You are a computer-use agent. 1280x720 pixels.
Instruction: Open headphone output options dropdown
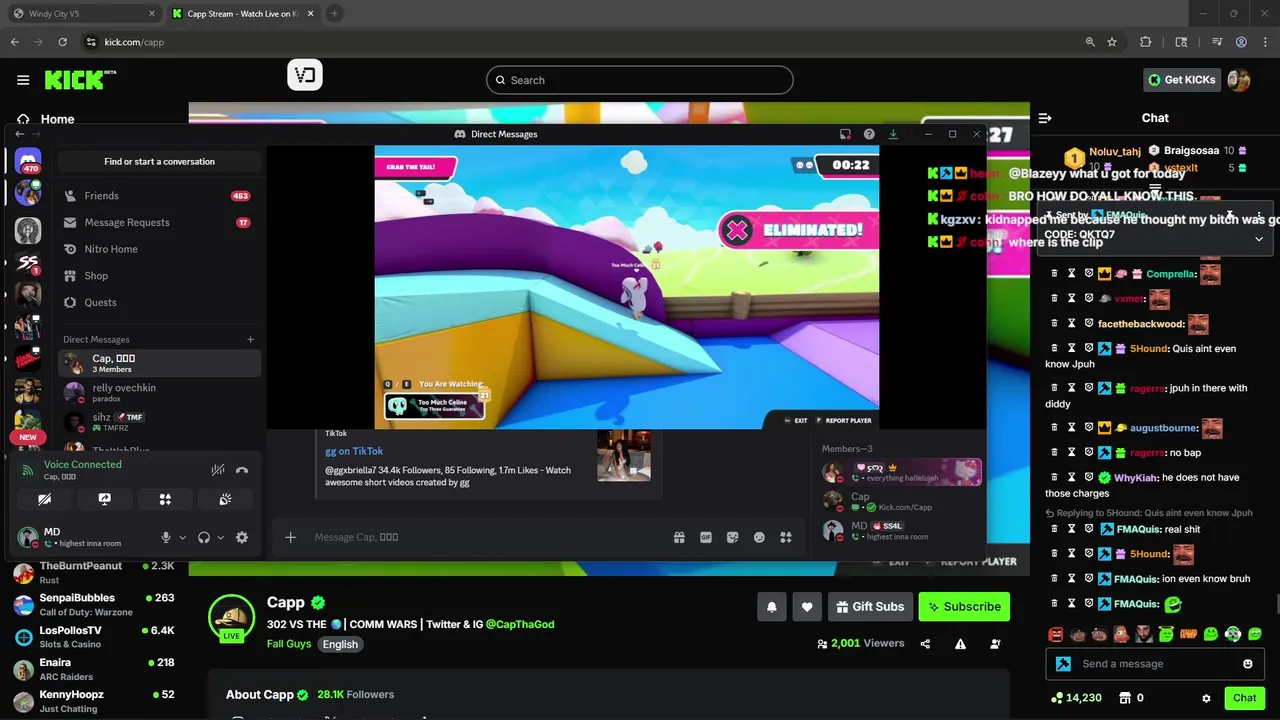220,537
